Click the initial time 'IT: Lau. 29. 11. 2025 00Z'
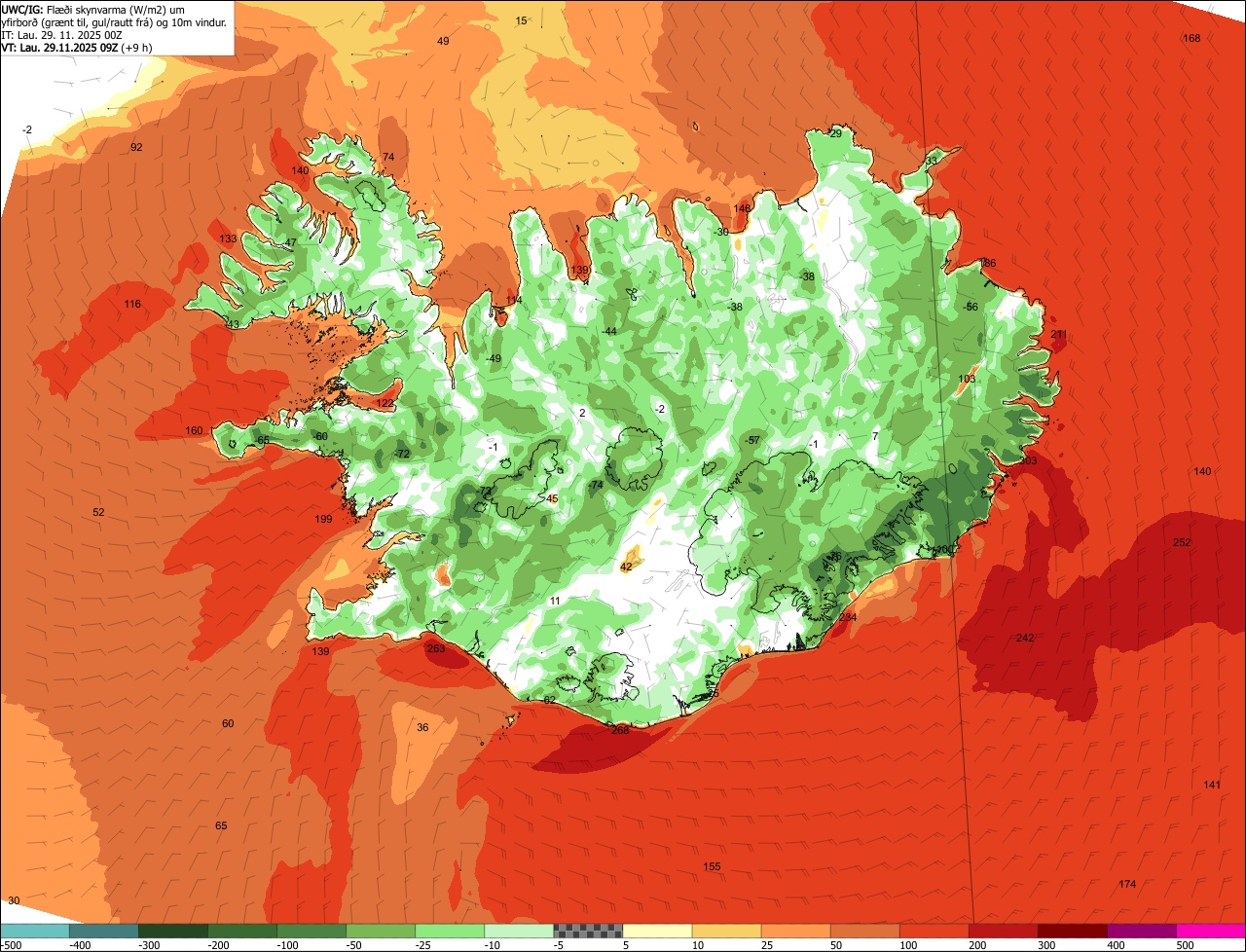 pyautogui.click(x=60, y=35)
